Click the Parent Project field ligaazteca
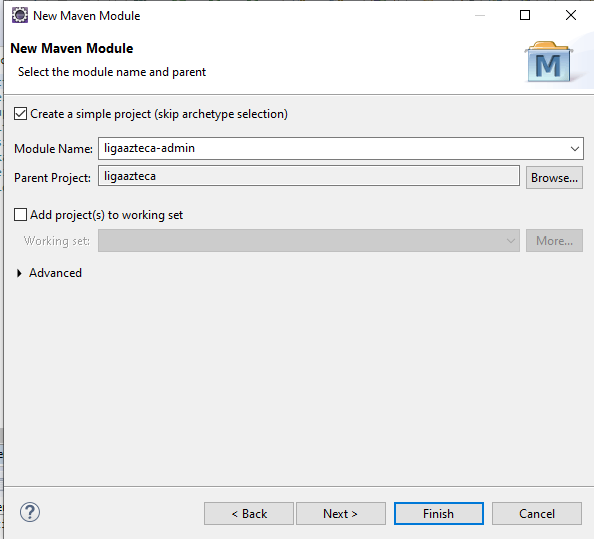 coord(309,176)
